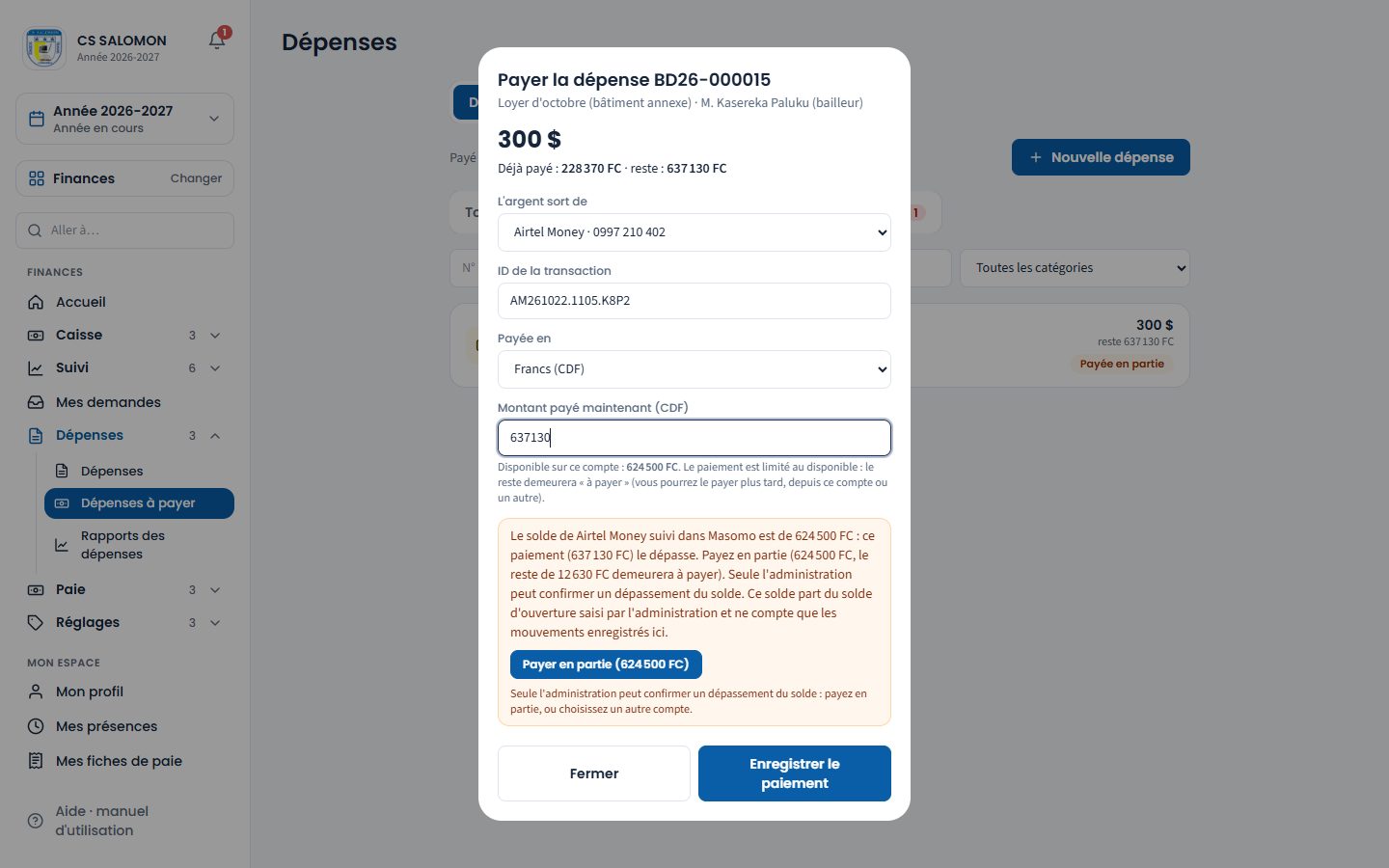Screen dimensions: 1389x868
Task: Expand the Réglages submenu chevron
Action: (215, 622)
